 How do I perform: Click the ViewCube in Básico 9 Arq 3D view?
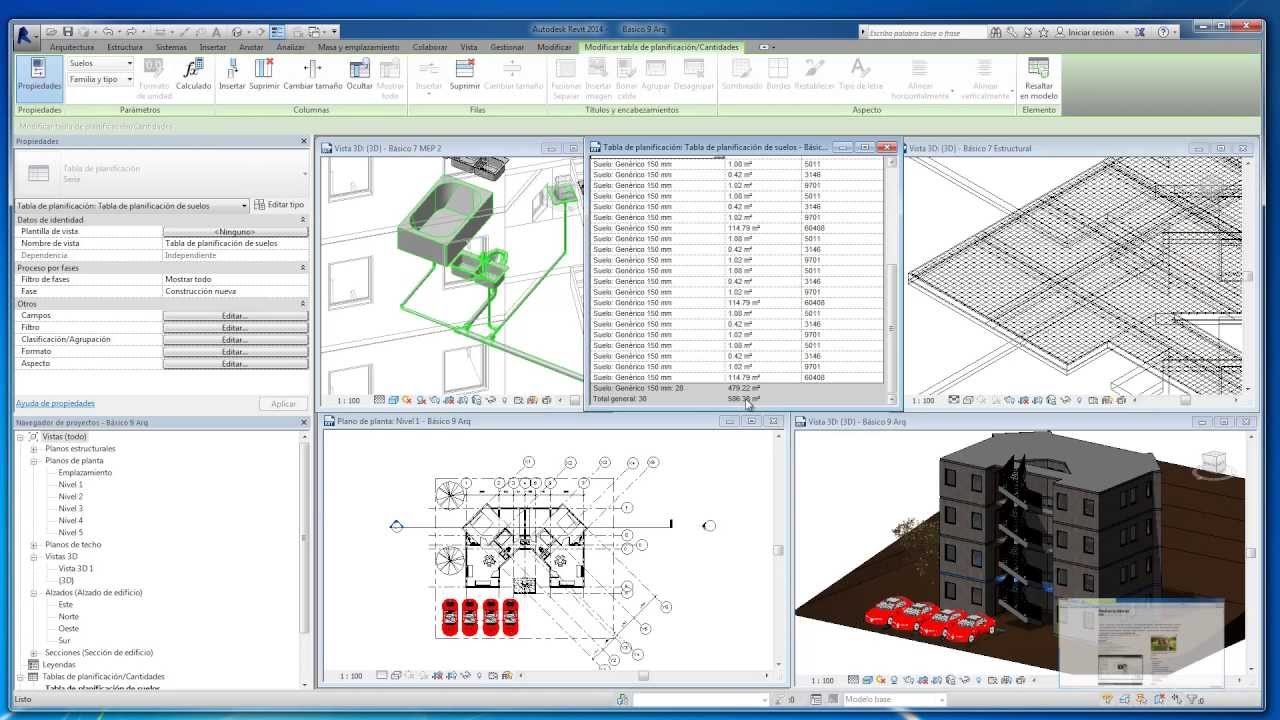(1213, 462)
